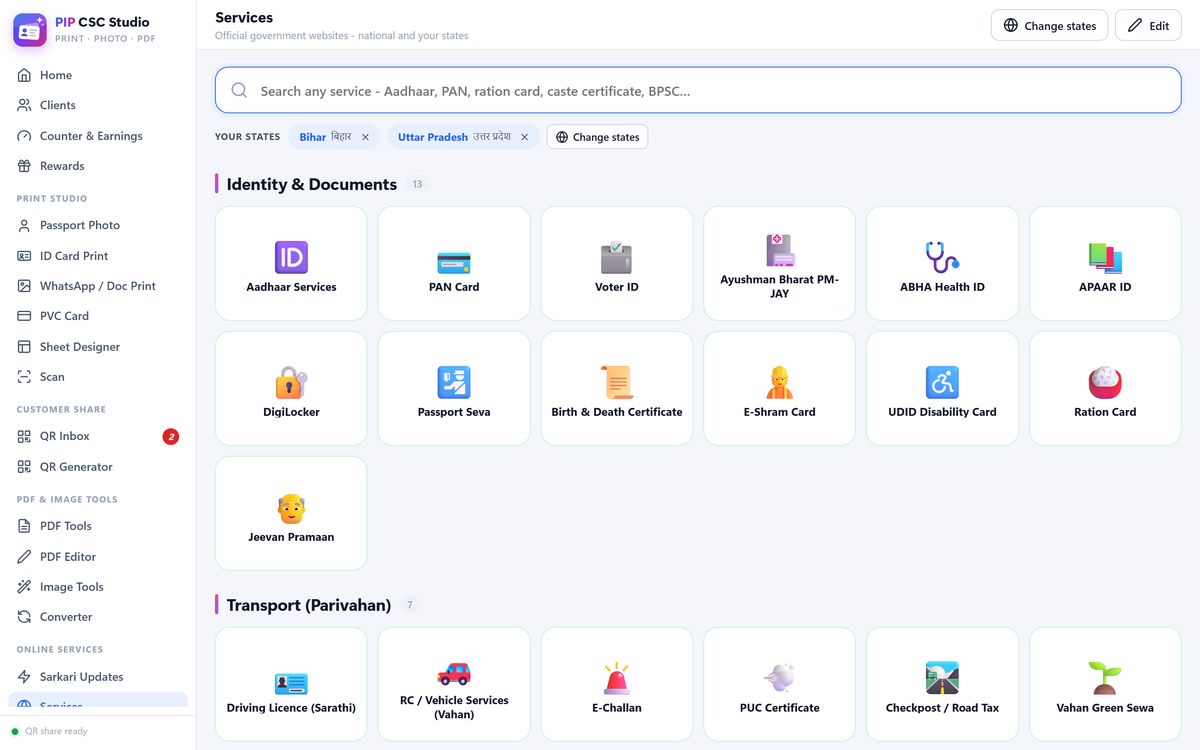Open the Ration Card rice bowl icon
1200x750 pixels.
click(1105, 383)
